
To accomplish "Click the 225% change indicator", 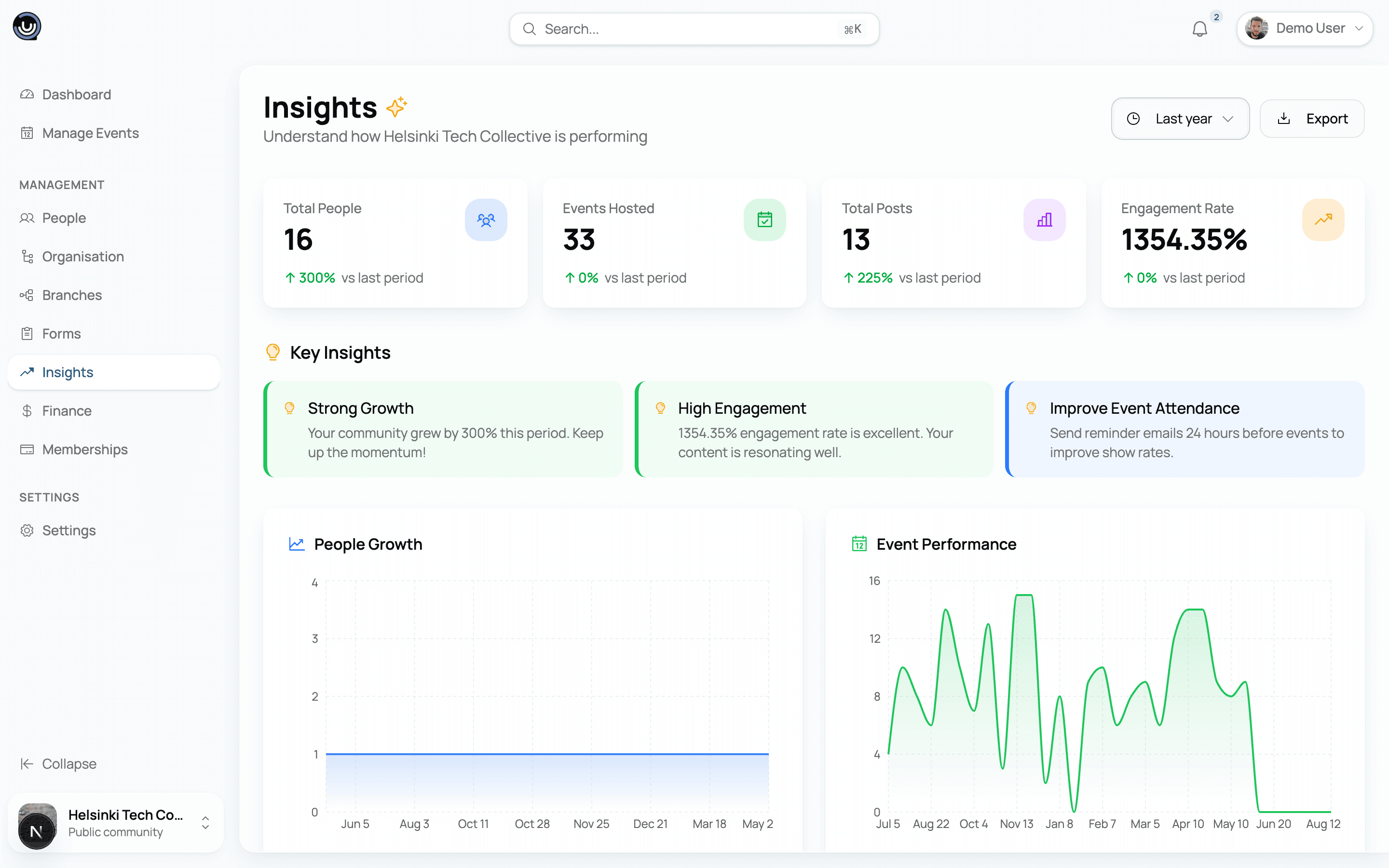I will tap(868, 278).
